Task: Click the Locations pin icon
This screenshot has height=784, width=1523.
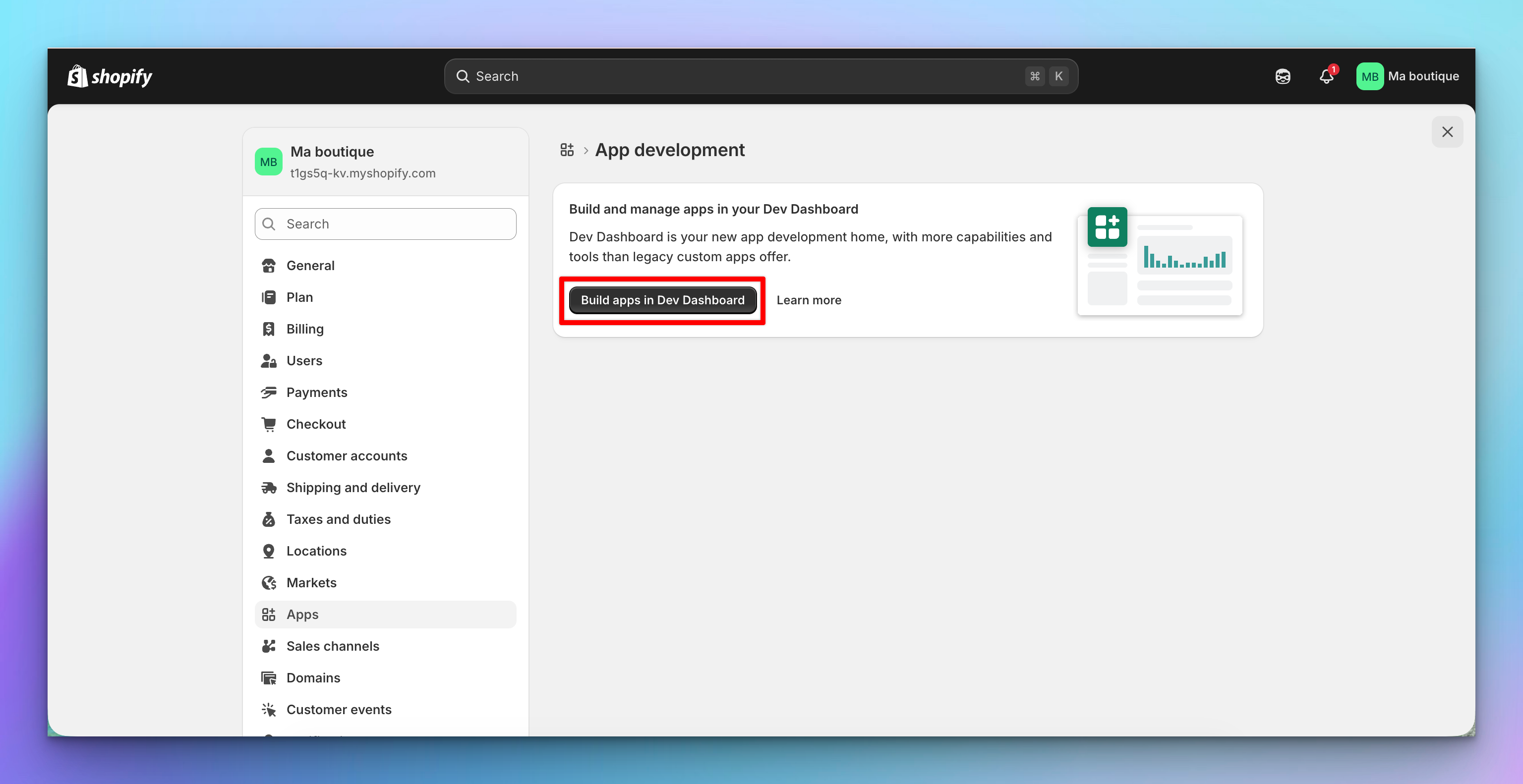Action: tap(268, 551)
